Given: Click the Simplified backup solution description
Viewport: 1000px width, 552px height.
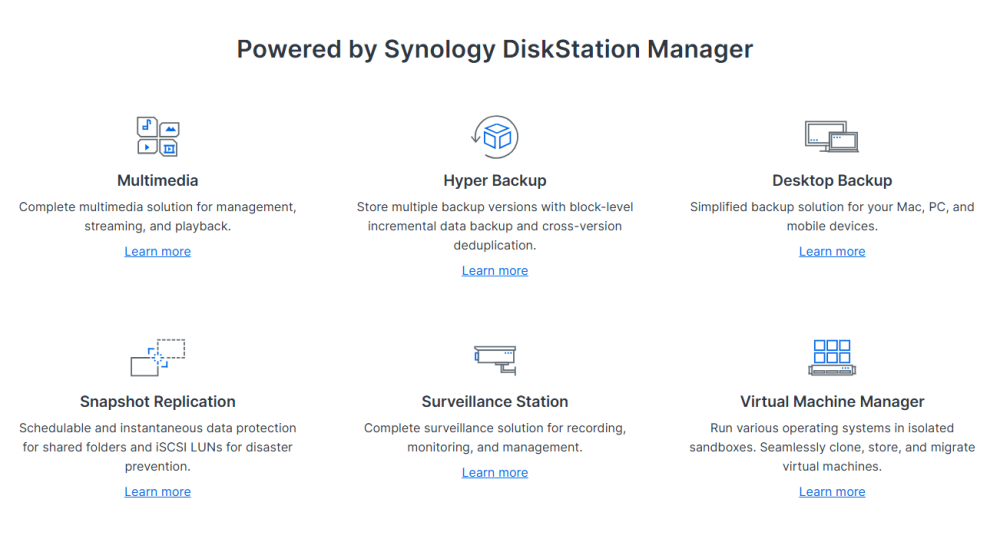Looking at the screenshot, I should click(x=832, y=216).
